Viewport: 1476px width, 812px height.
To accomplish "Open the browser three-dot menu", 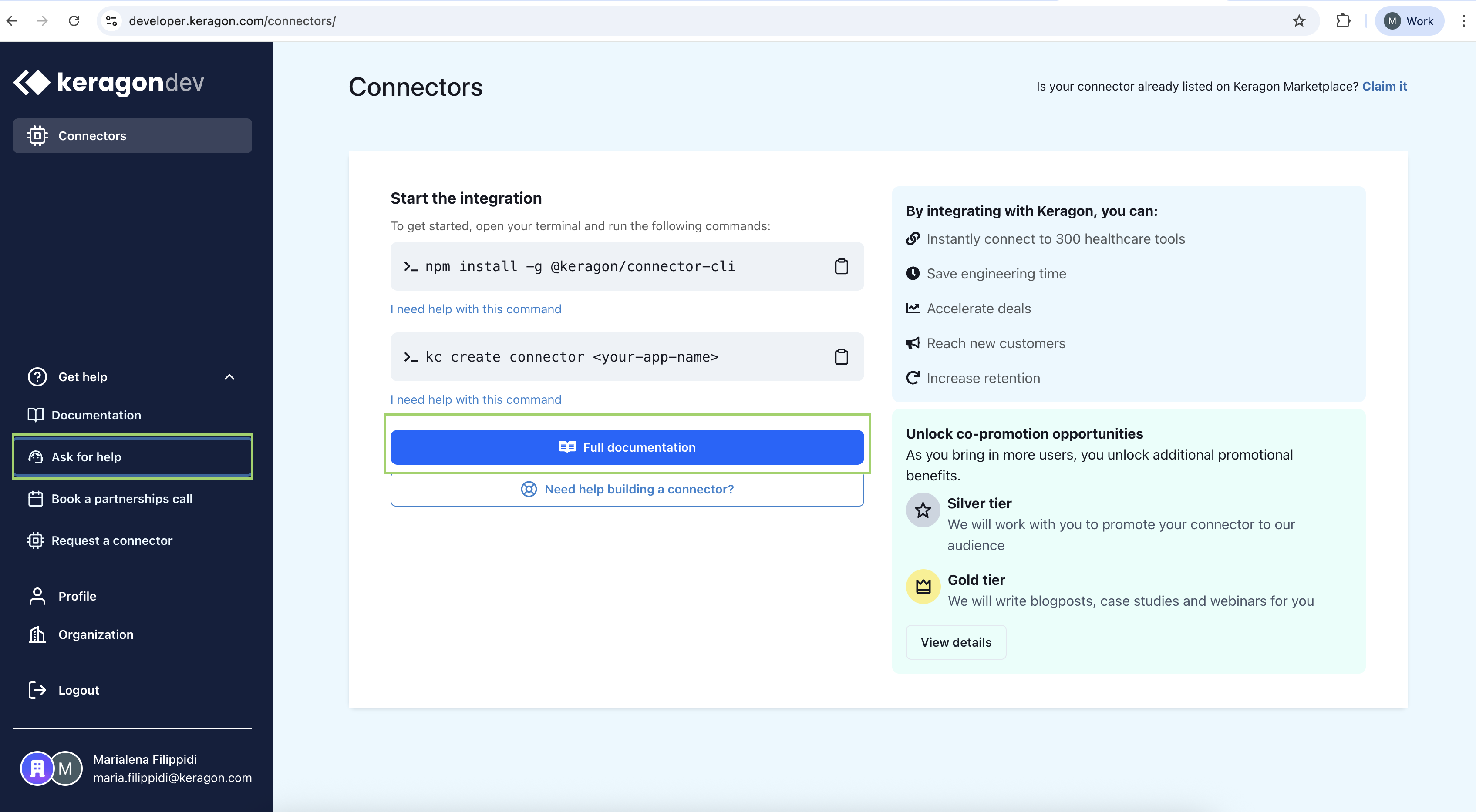I will (1463, 21).
